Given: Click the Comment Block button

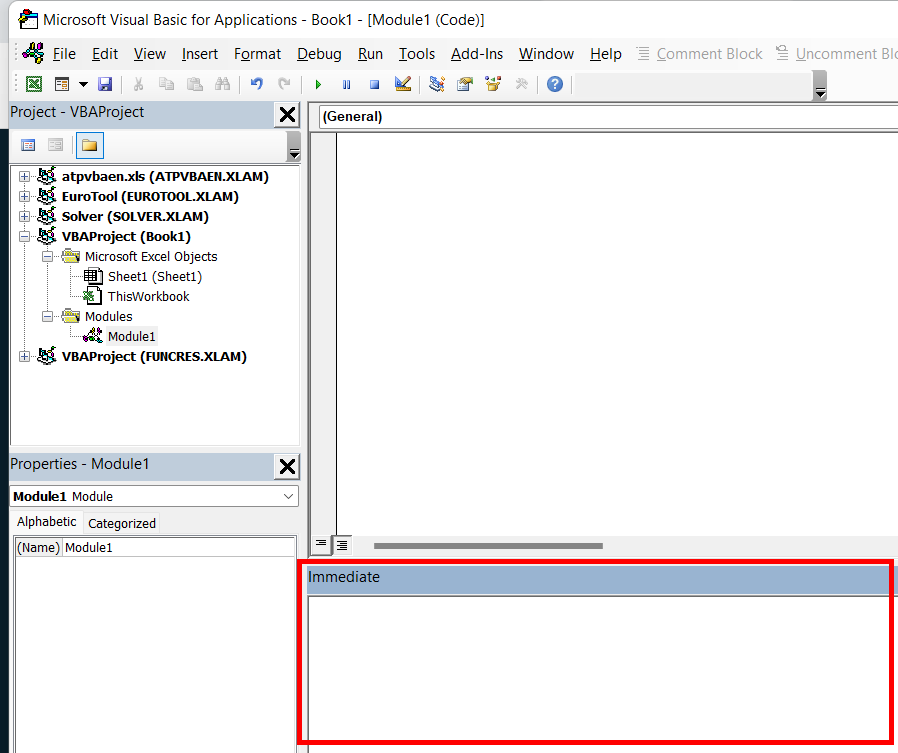Looking at the screenshot, I should pyautogui.click(x=700, y=54).
